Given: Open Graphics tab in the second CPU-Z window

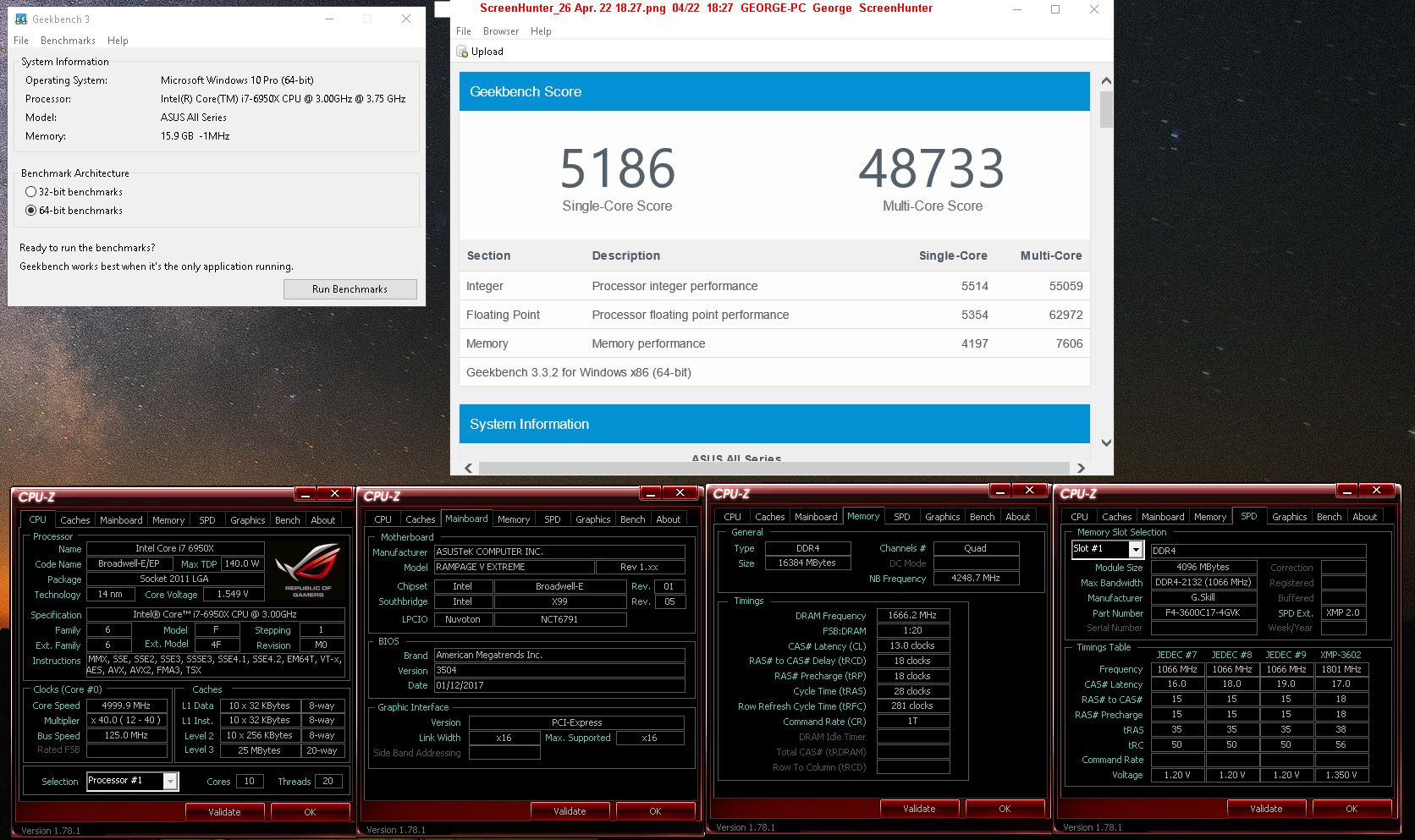Looking at the screenshot, I should [x=592, y=519].
